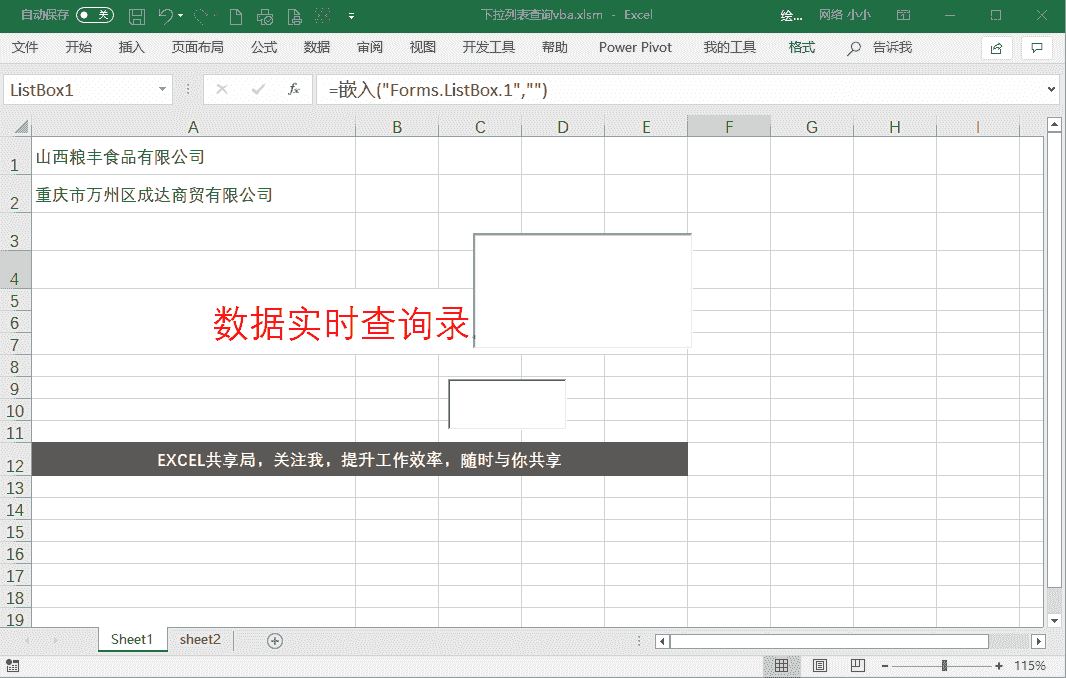This screenshot has width=1066, height=678.
Task: Toggle the 自动保存 AutoSave switch
Action: point(95,15)
